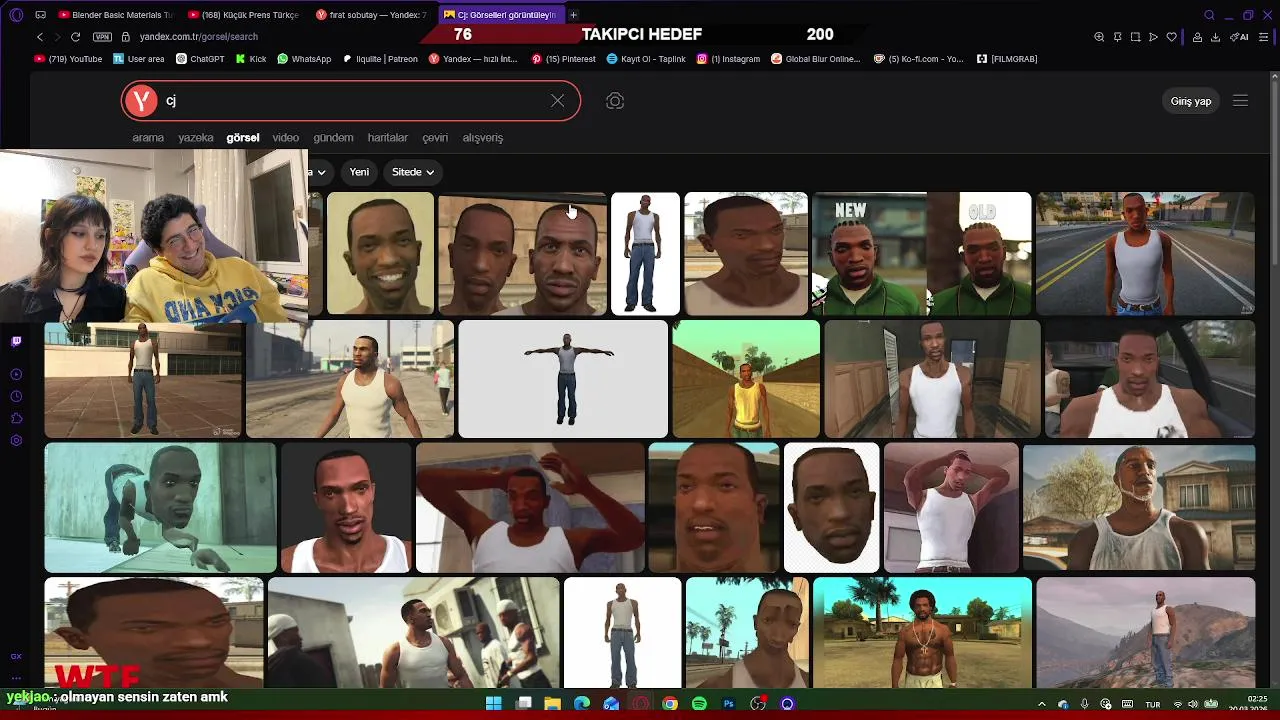Open ChatGPT bookmark

[x=200, y=59]
